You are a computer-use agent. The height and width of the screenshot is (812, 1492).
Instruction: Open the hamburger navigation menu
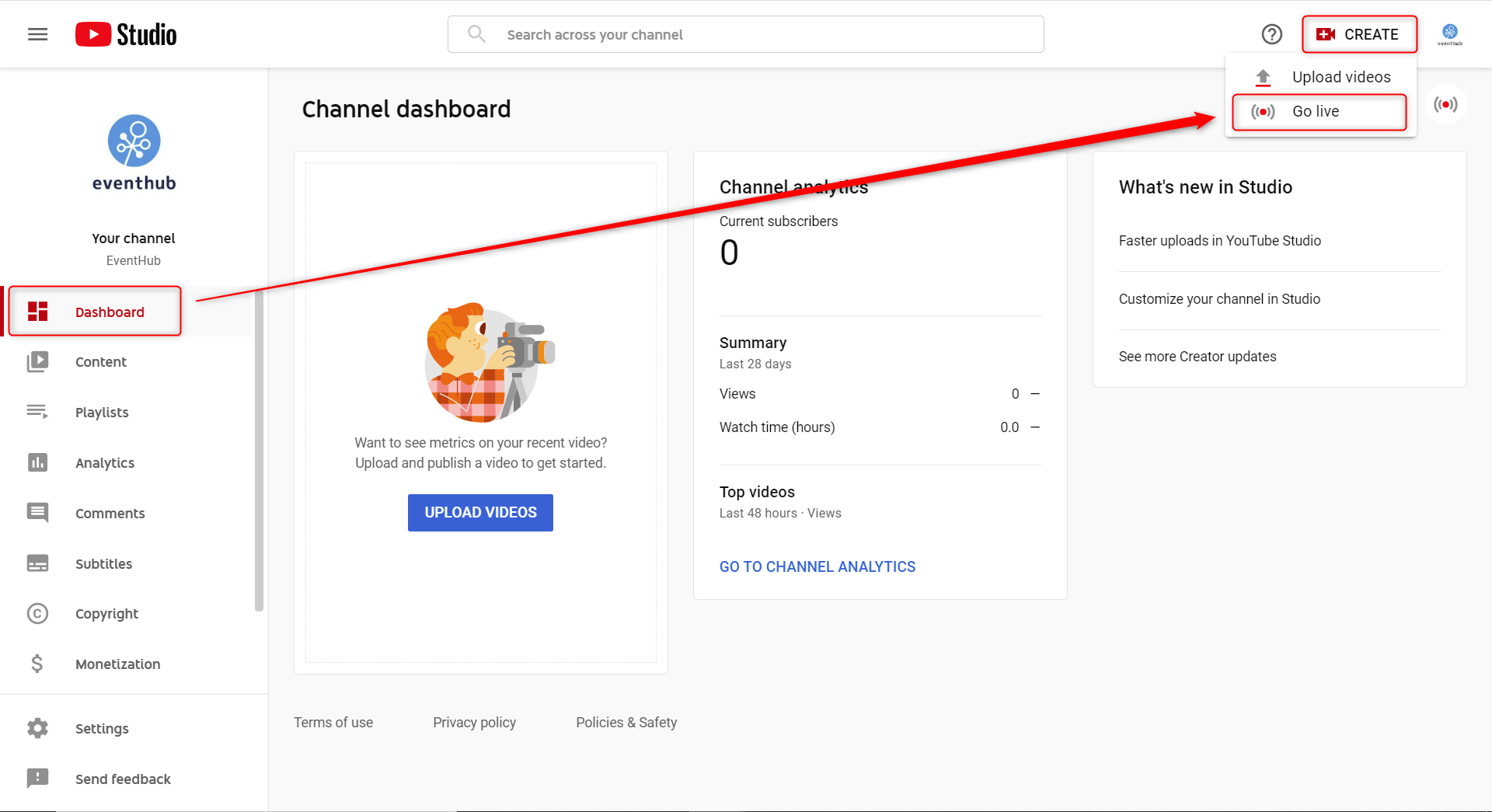(37, 34)
